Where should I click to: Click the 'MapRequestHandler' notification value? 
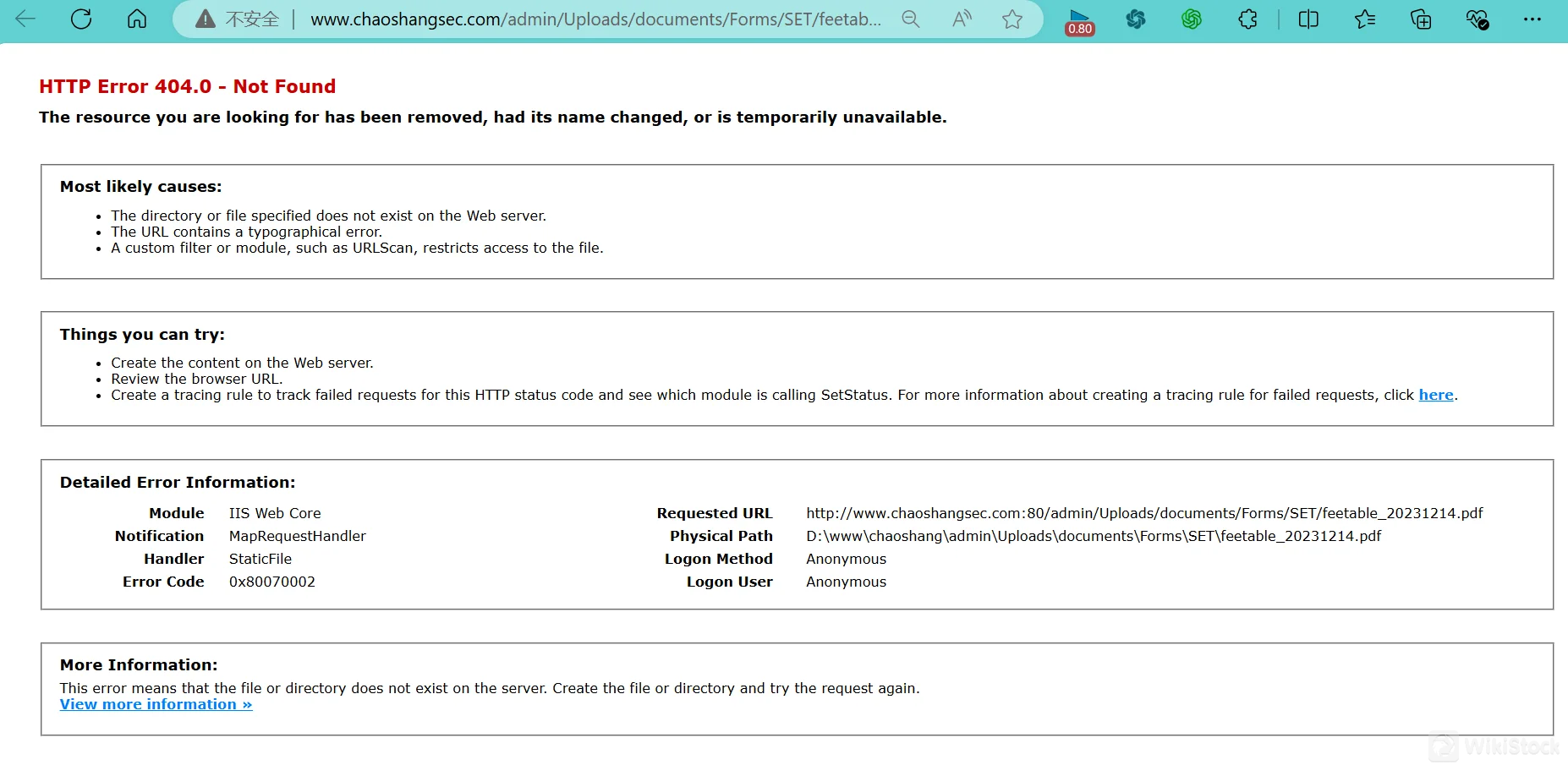coord(298,536)
